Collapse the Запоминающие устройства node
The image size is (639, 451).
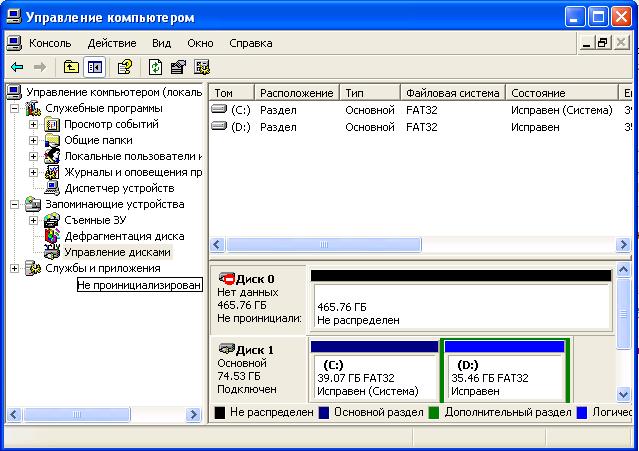[14, 204]
